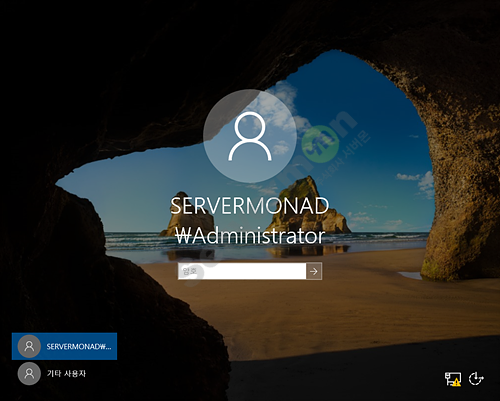The width and height of the screenshot is (500, 401).
Task: Click the 기타 사용자 avatar icon
Action: click(x=29, y=374)
